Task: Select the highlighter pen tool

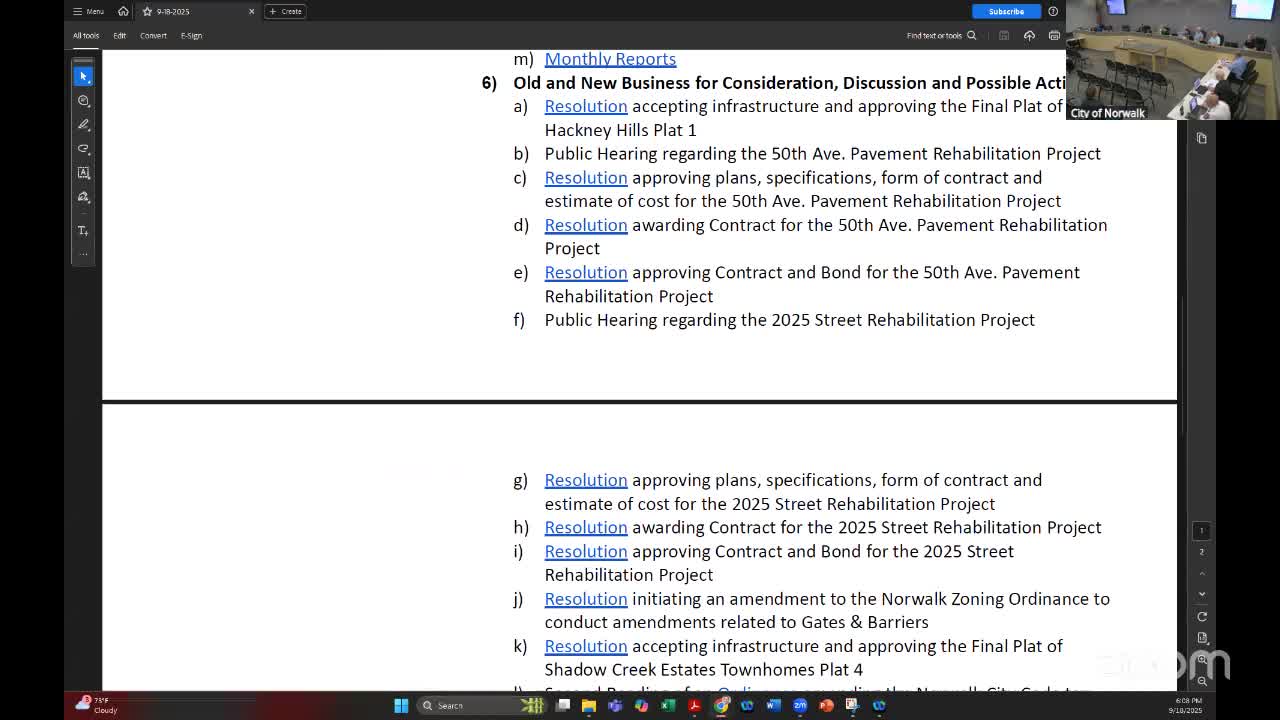Action: [x=83, y=124]
